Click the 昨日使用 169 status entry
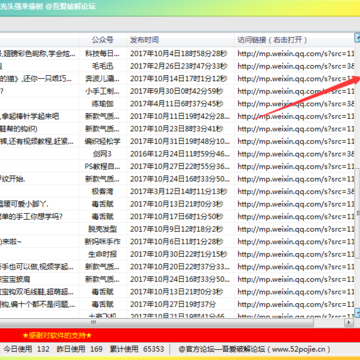 80,349
